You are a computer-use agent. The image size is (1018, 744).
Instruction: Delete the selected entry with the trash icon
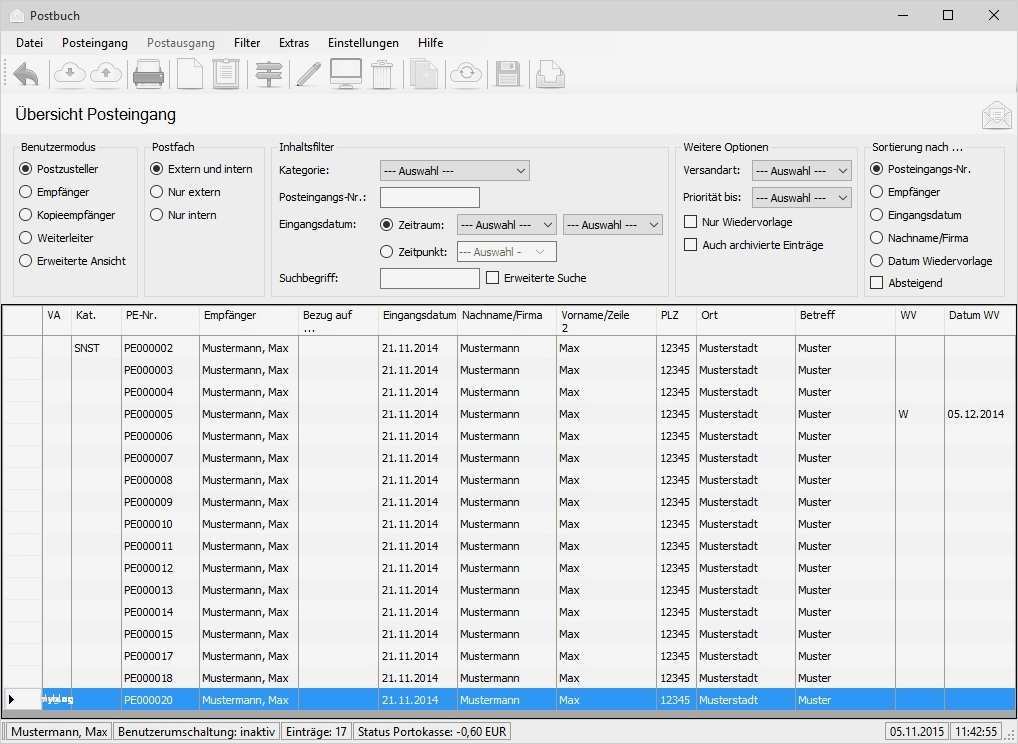383,73
